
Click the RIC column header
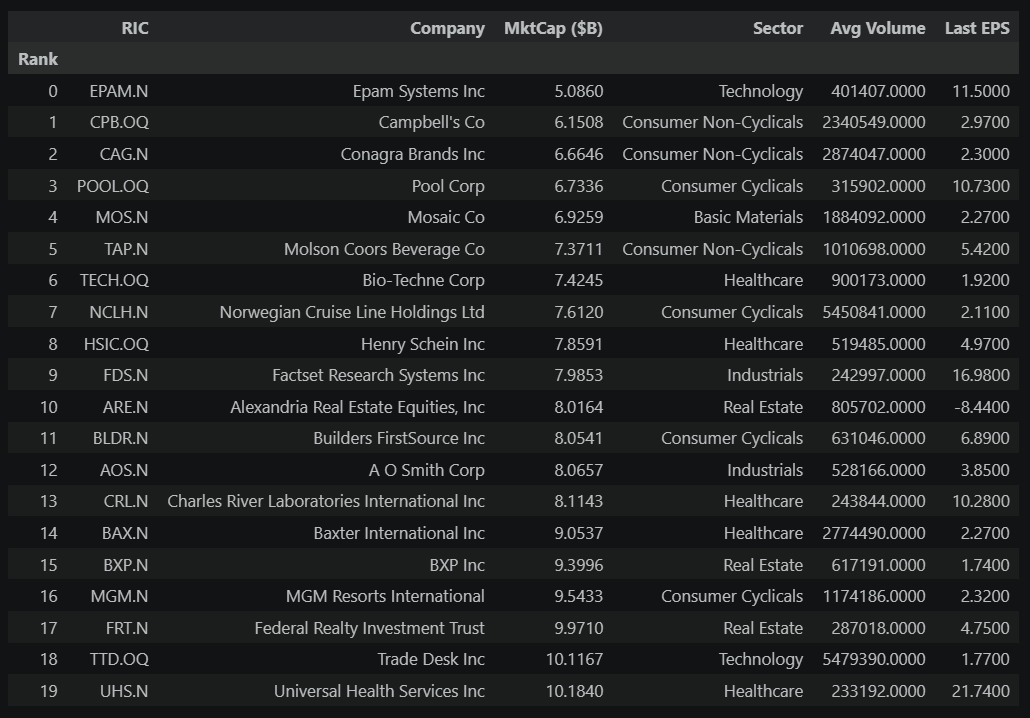pyautogui.click(x=135, y=28)
